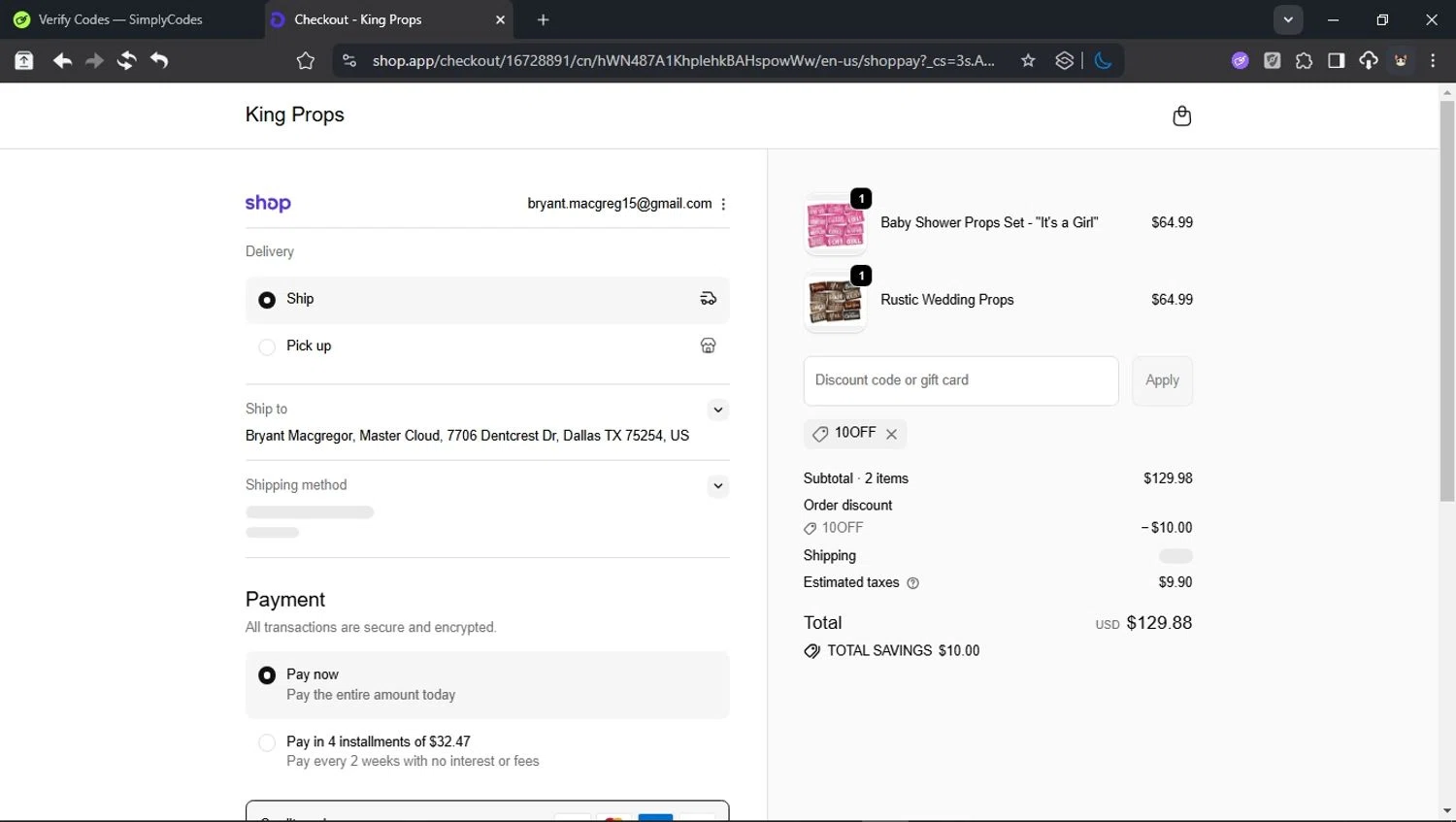Click the King Props store name link
This screenshot has width=1456, height=822.
click(x=295, y=115)
